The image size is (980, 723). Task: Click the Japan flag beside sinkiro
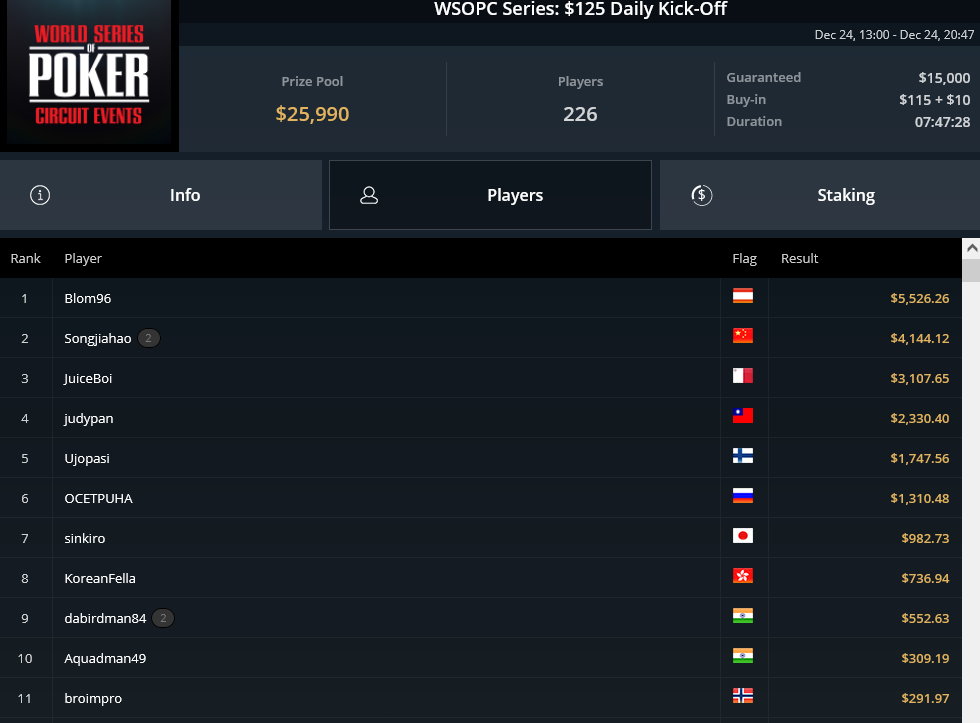click(742, 536)
